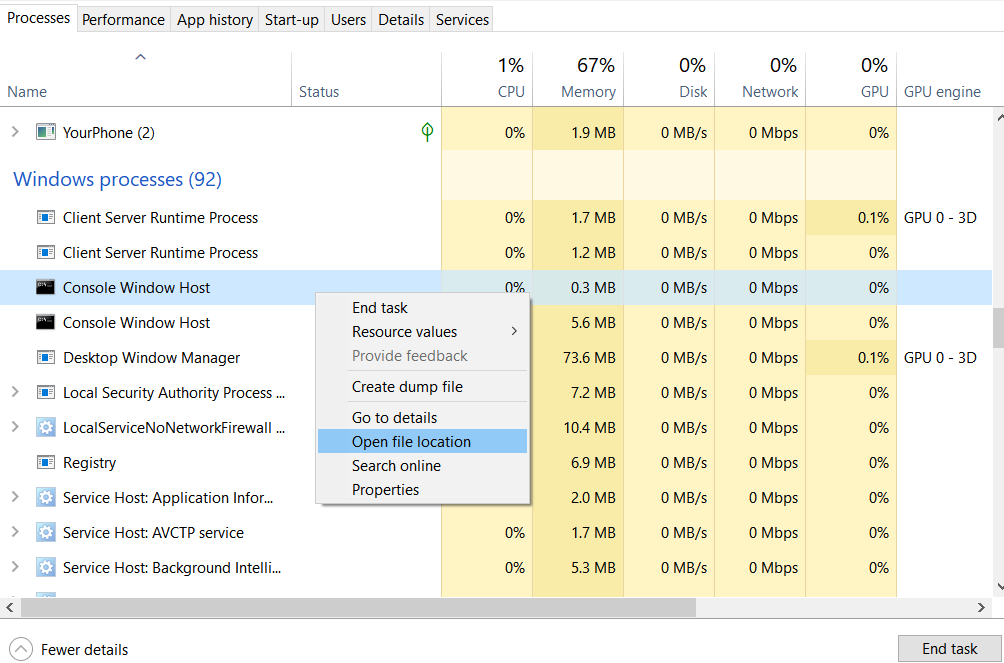Click the Console Window Host process icon

tap(46, 287)
